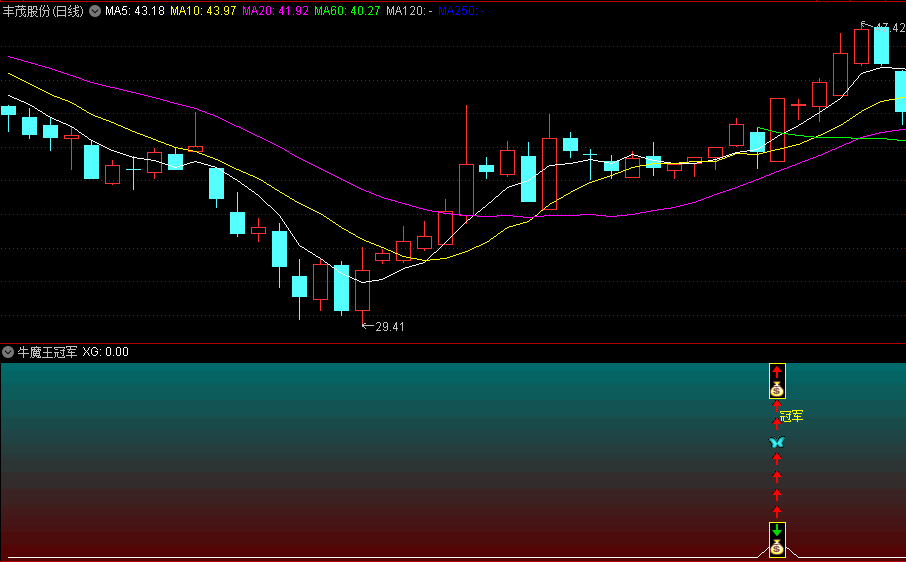Click the 47.42 high price marker
Image resolution: width=906 pixels, height=562 pixels.
tap(884, 27)
